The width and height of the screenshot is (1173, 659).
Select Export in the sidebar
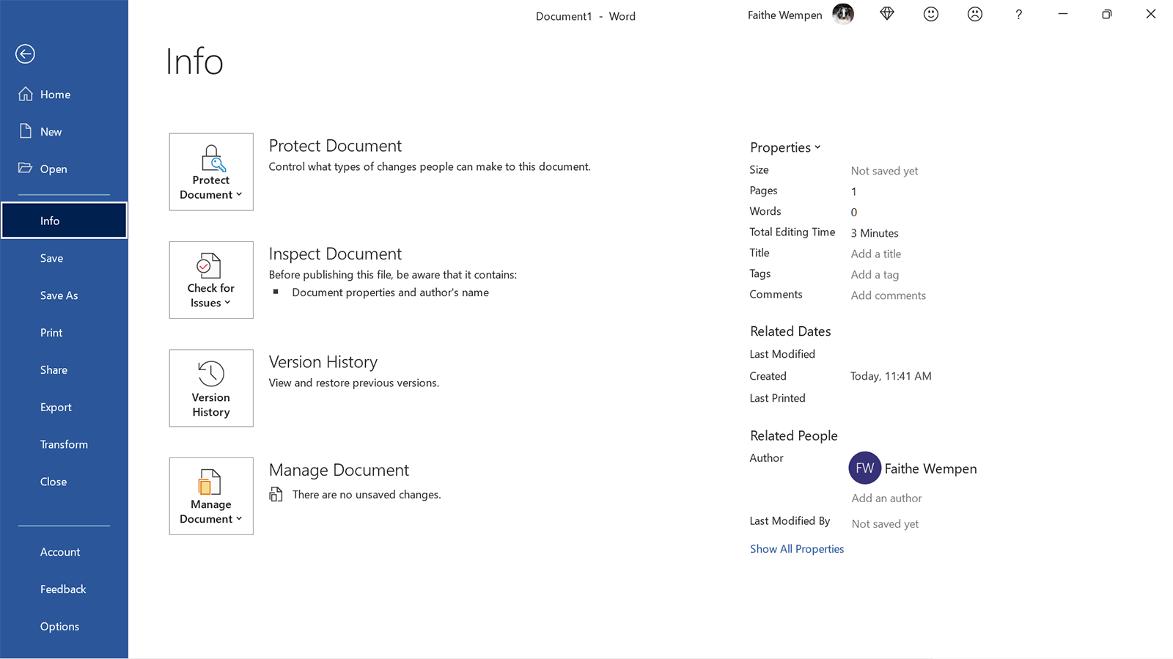pos(64,408)
